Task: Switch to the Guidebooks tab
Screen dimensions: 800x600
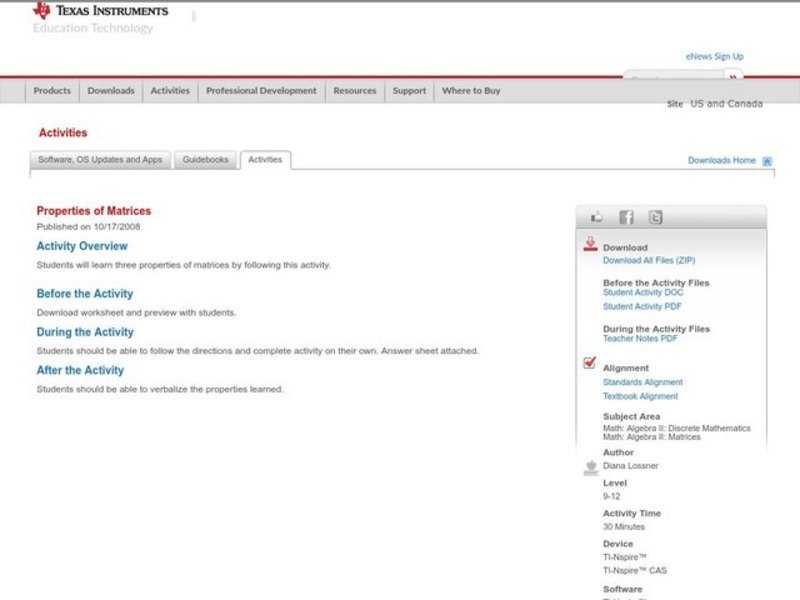Action: (205, 160)
